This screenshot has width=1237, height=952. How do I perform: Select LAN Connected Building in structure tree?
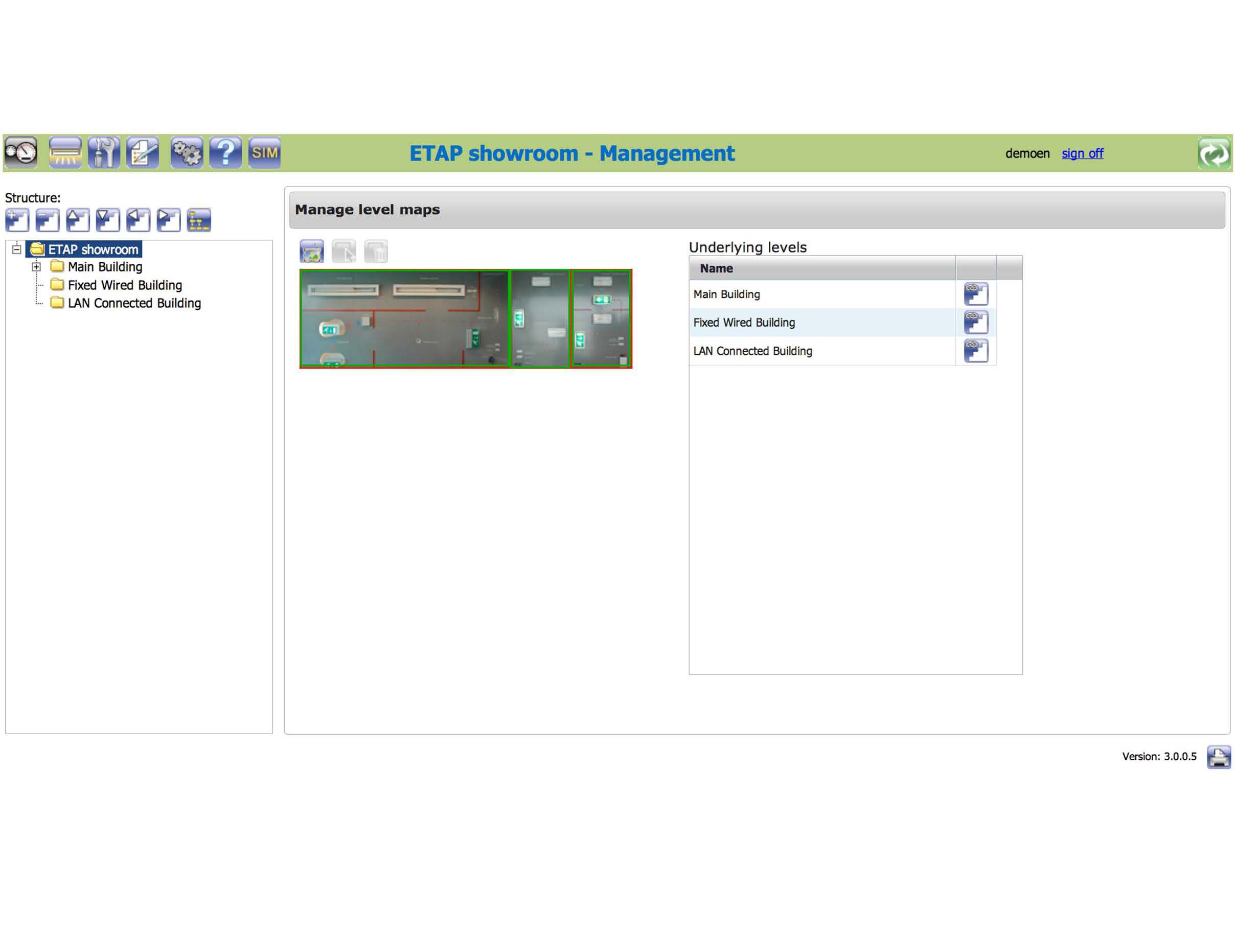[x=134, y=303]
